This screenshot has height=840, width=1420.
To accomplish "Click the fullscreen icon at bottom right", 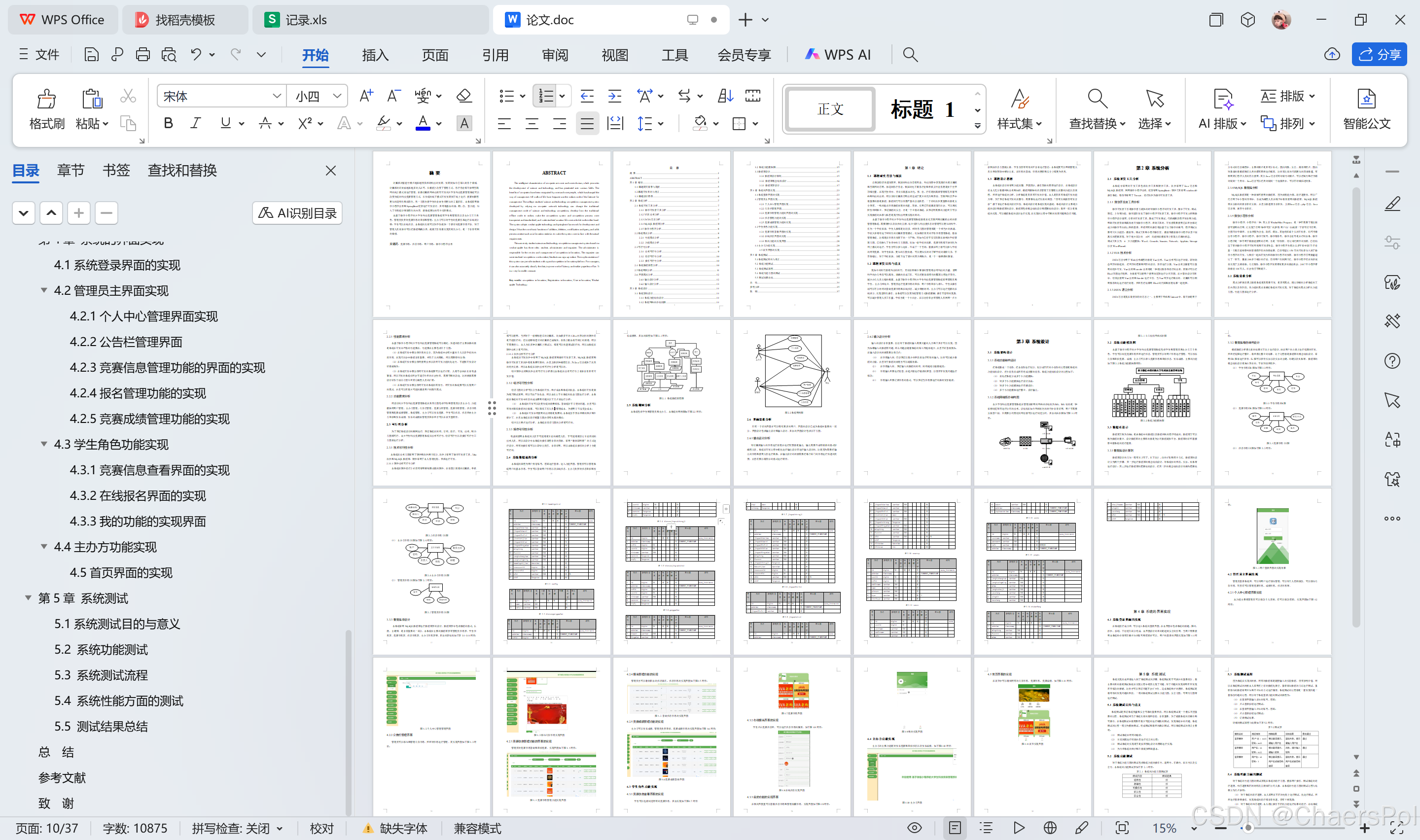I will (1396, 828).
